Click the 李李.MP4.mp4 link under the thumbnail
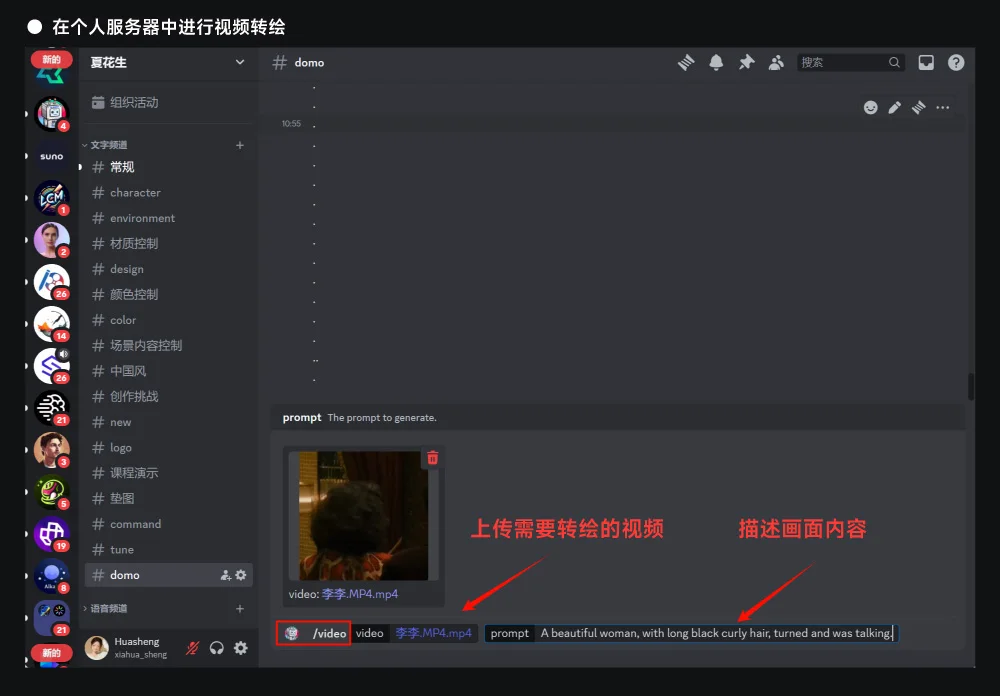This screenshot has height=696, width=1000. click(x=360, y=594)
